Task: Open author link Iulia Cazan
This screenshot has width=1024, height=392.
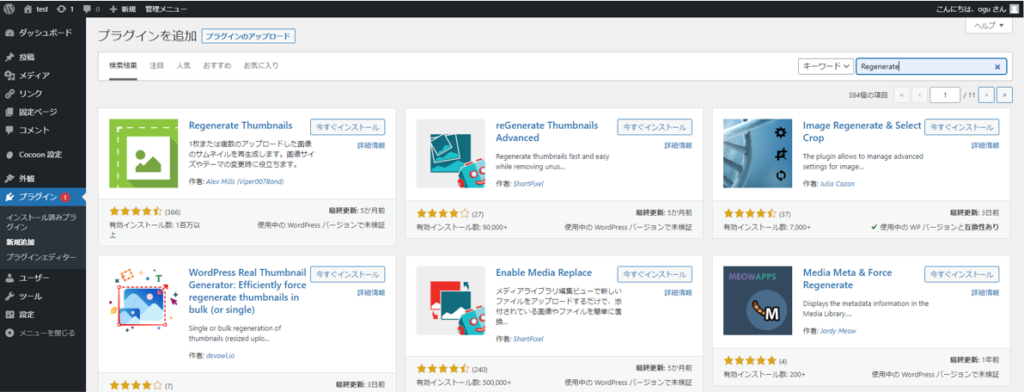Action: pos(837,184)
